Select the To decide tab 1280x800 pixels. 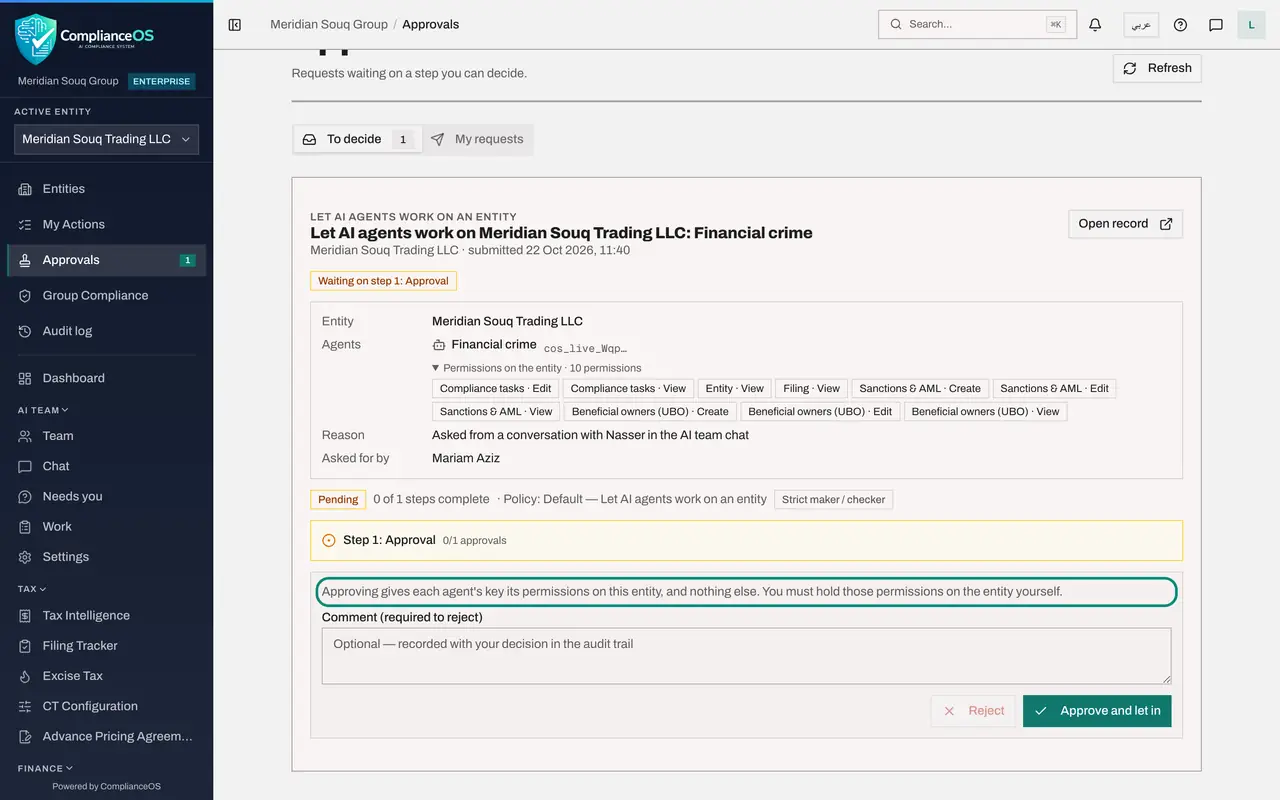(x=358, y=139)
